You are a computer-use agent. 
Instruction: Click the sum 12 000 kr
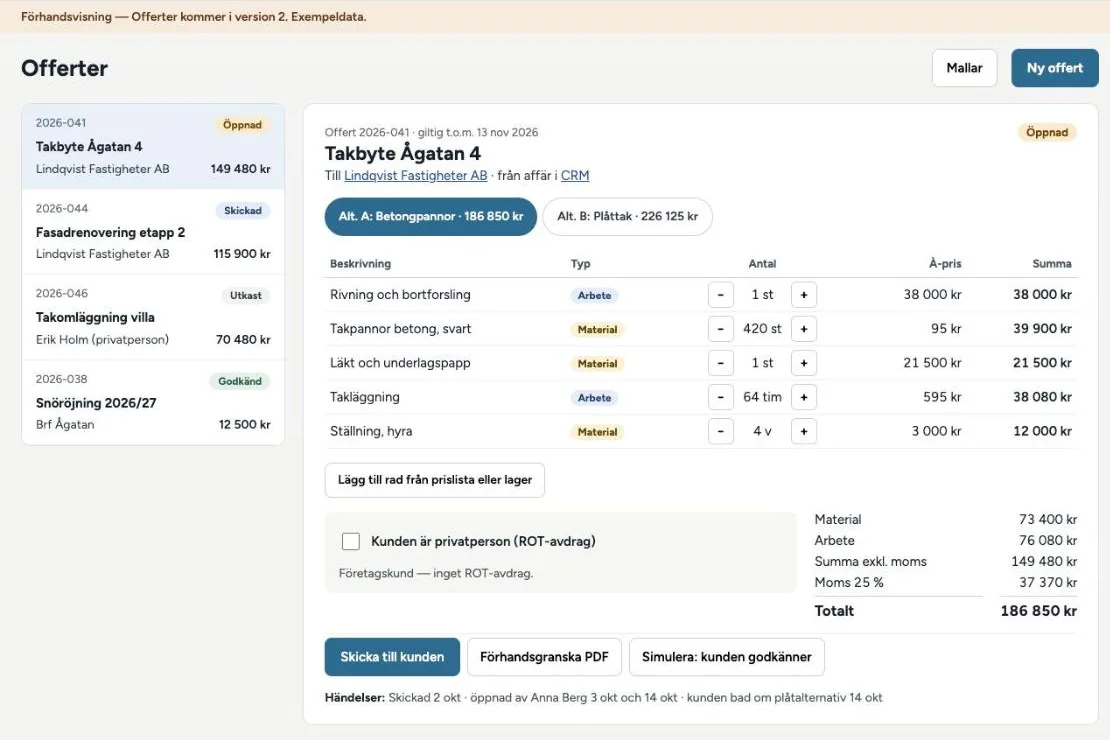point(1042,431)
